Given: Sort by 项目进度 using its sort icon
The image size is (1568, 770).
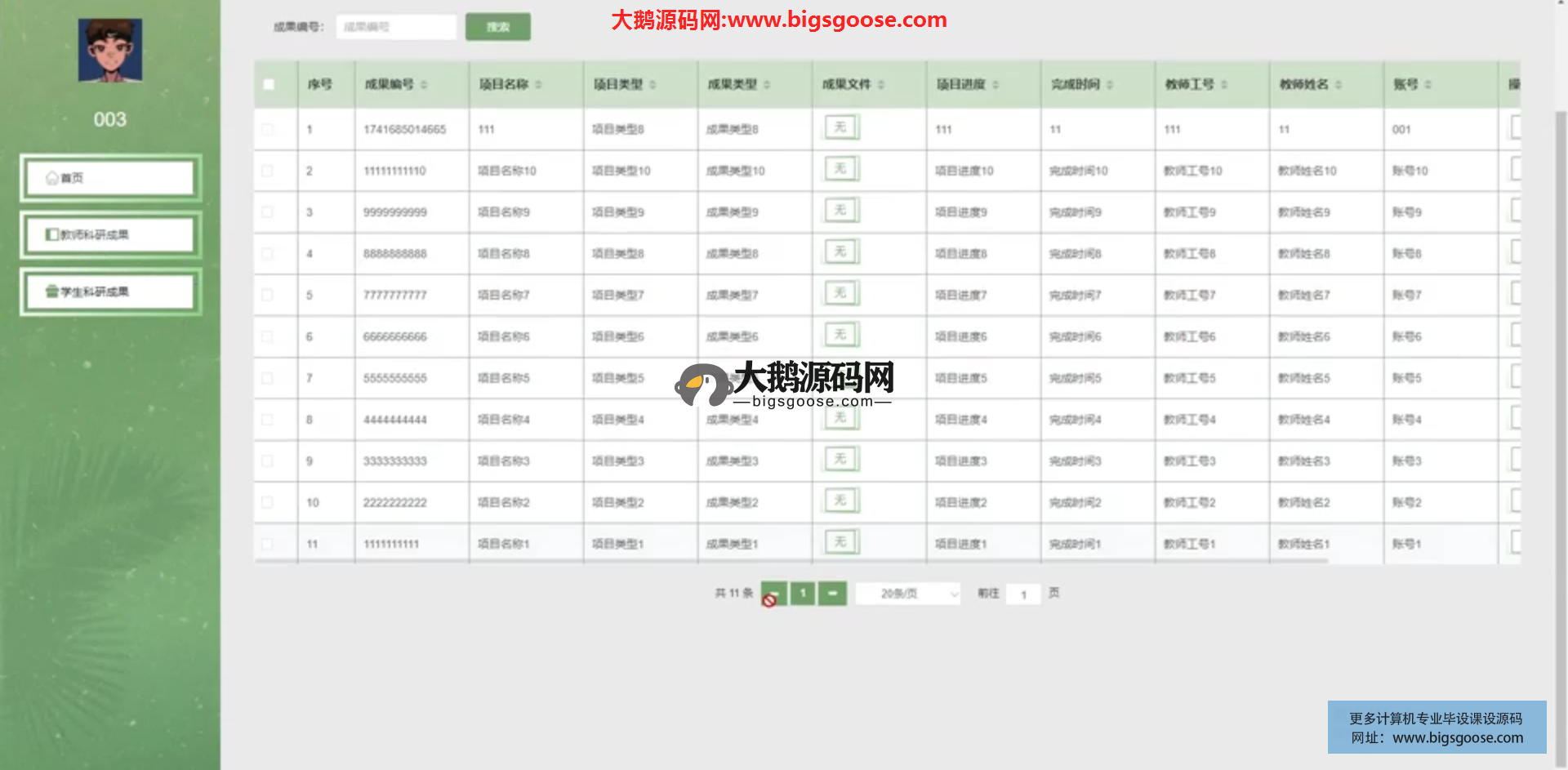Looking at the screenshot, I should 996,85.
